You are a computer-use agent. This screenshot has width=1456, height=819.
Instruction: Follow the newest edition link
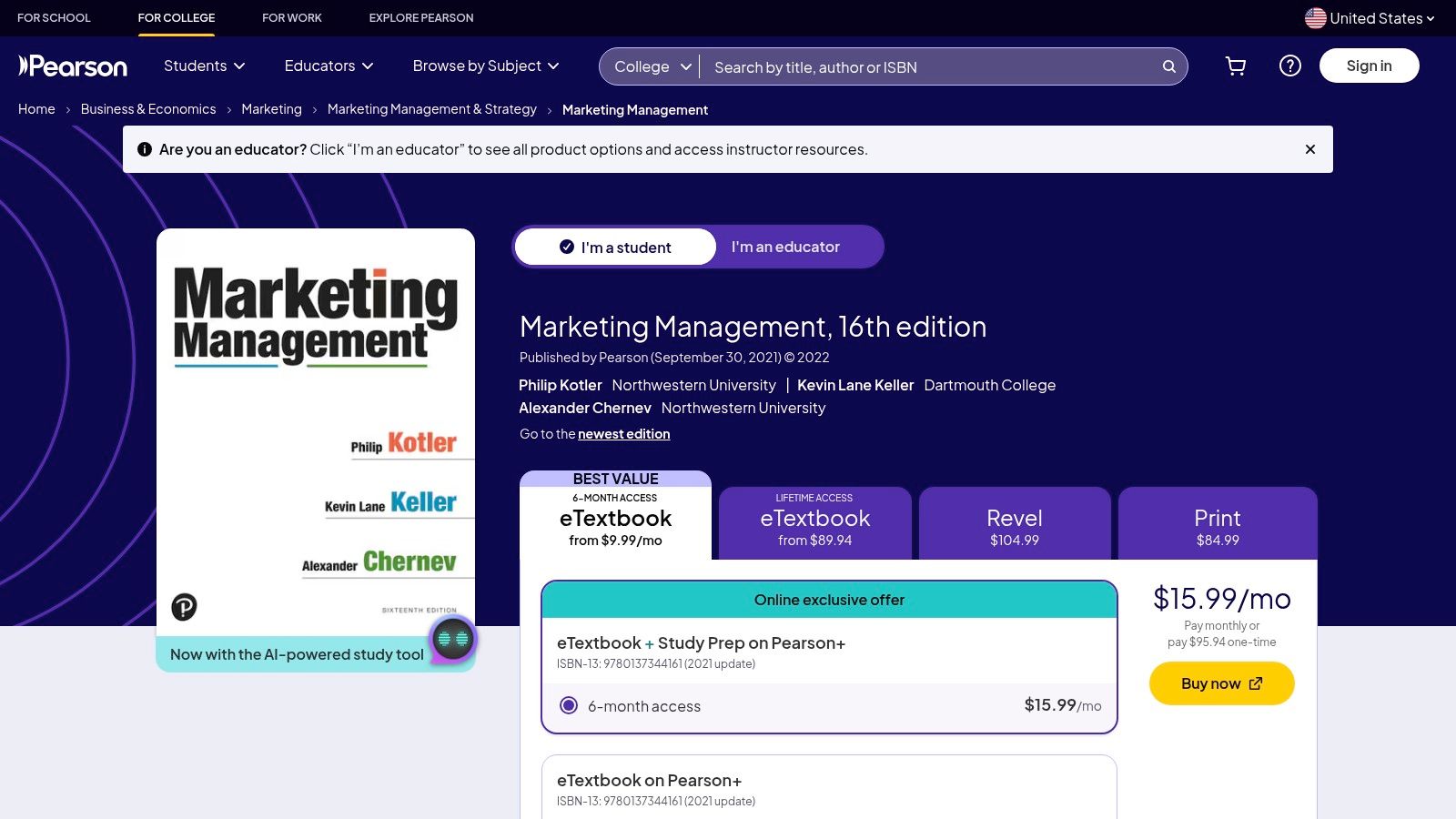[623, 434]
